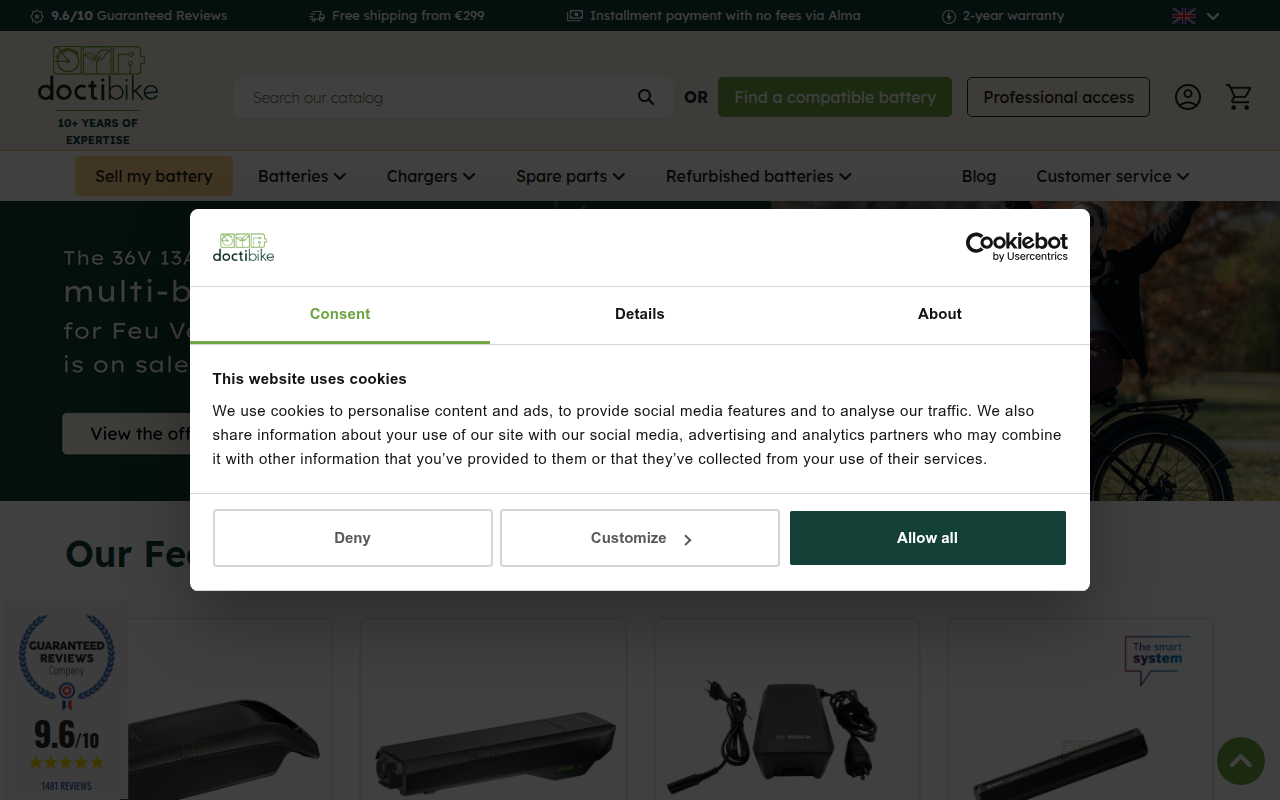Expand the language selector chevron

tap(1213, 16)
